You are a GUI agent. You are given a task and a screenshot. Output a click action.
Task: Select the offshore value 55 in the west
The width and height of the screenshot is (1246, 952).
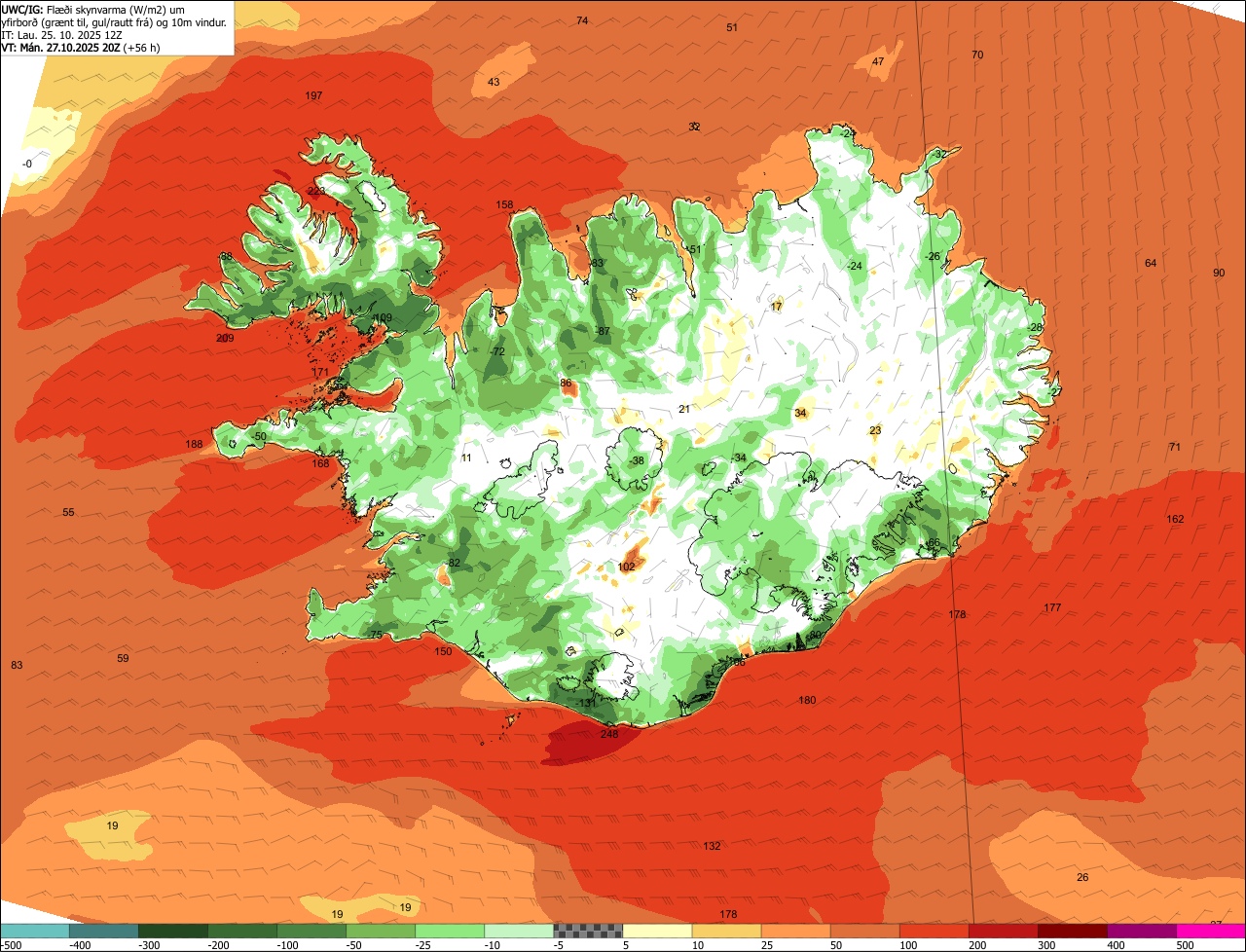point(68,512)
